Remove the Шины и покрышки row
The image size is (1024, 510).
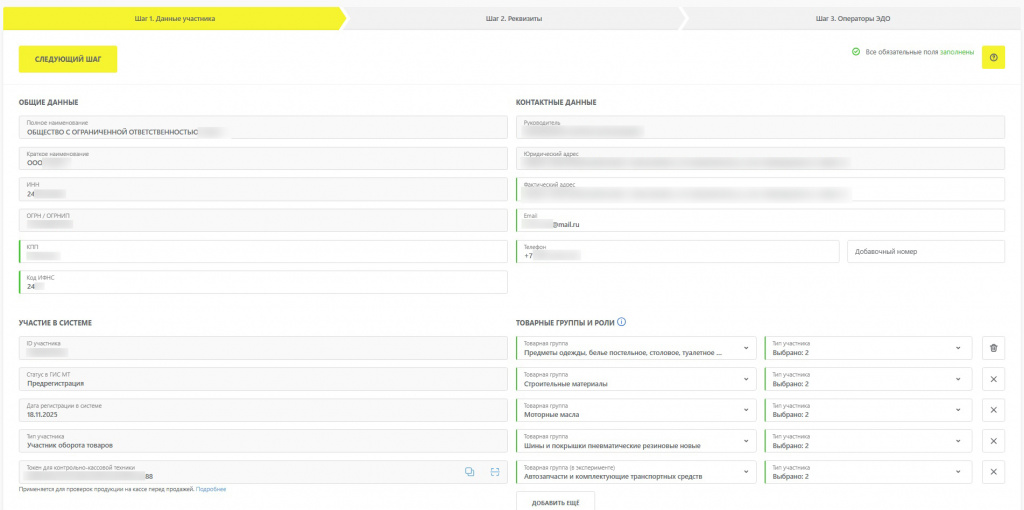tap(993, 441)
